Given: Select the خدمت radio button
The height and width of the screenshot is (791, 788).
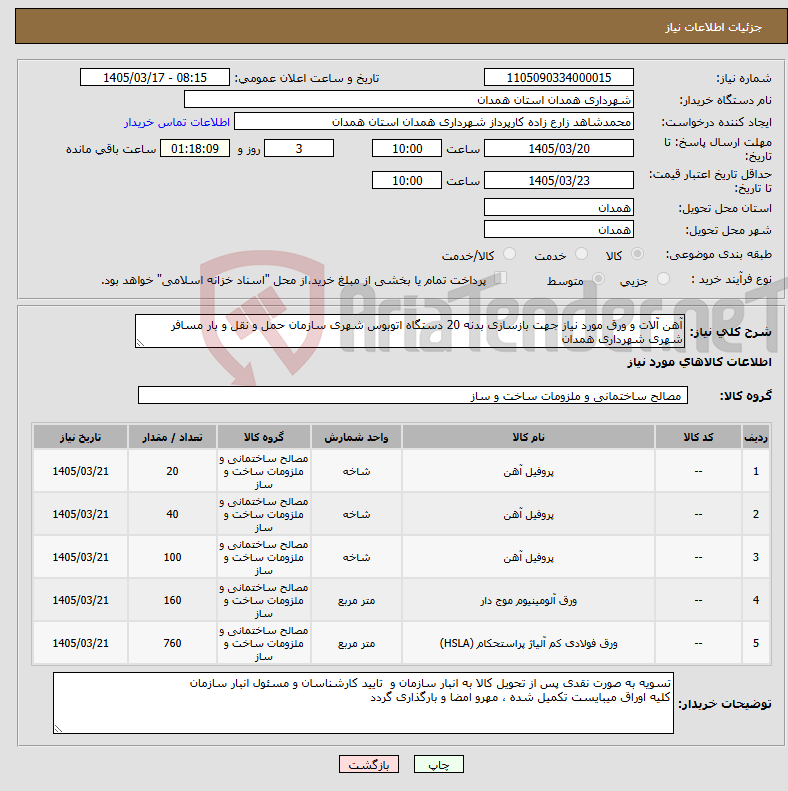Looking at the screenshot, I should point(581,254).
